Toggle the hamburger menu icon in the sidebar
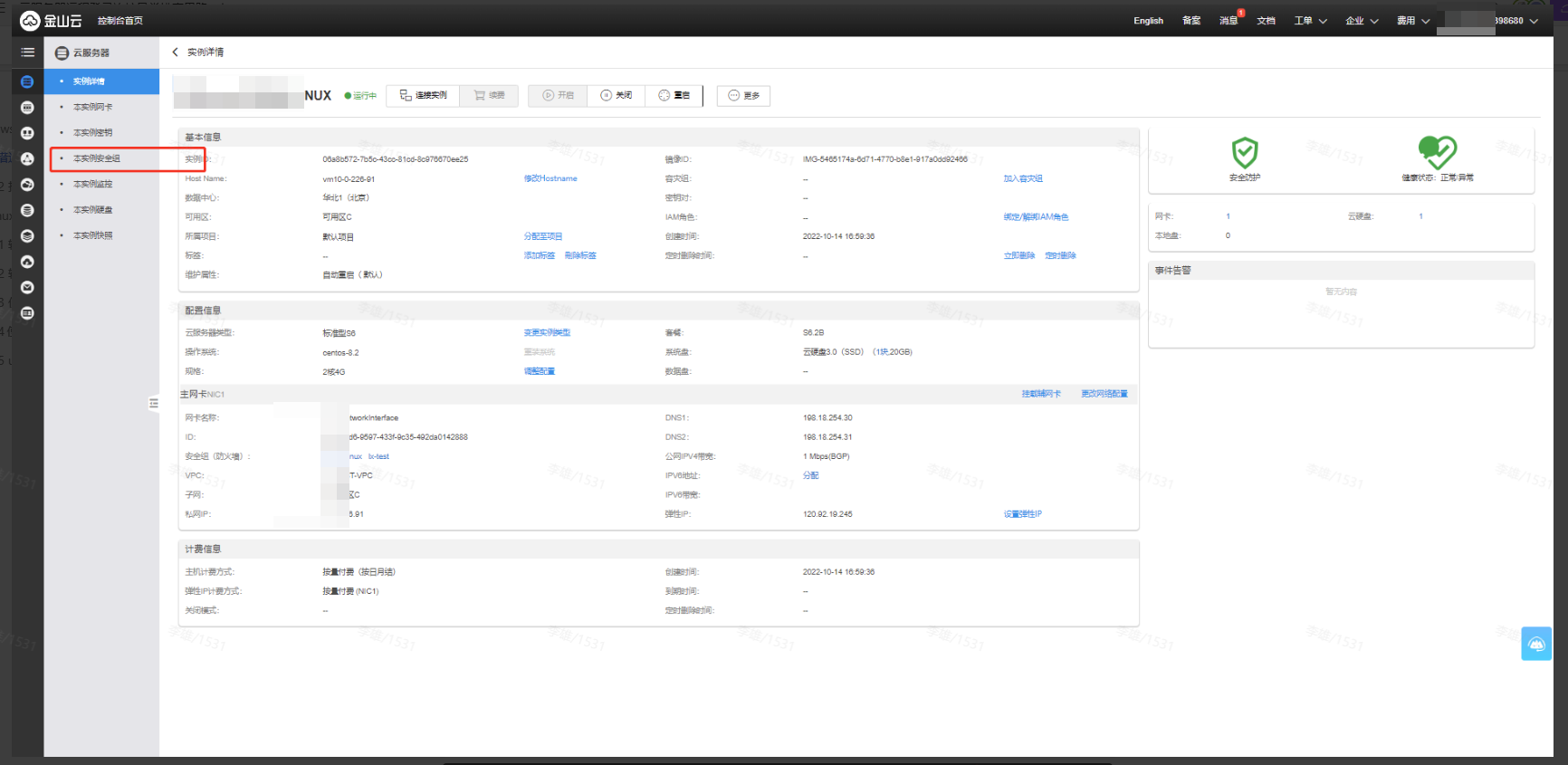 pos(27,53)
